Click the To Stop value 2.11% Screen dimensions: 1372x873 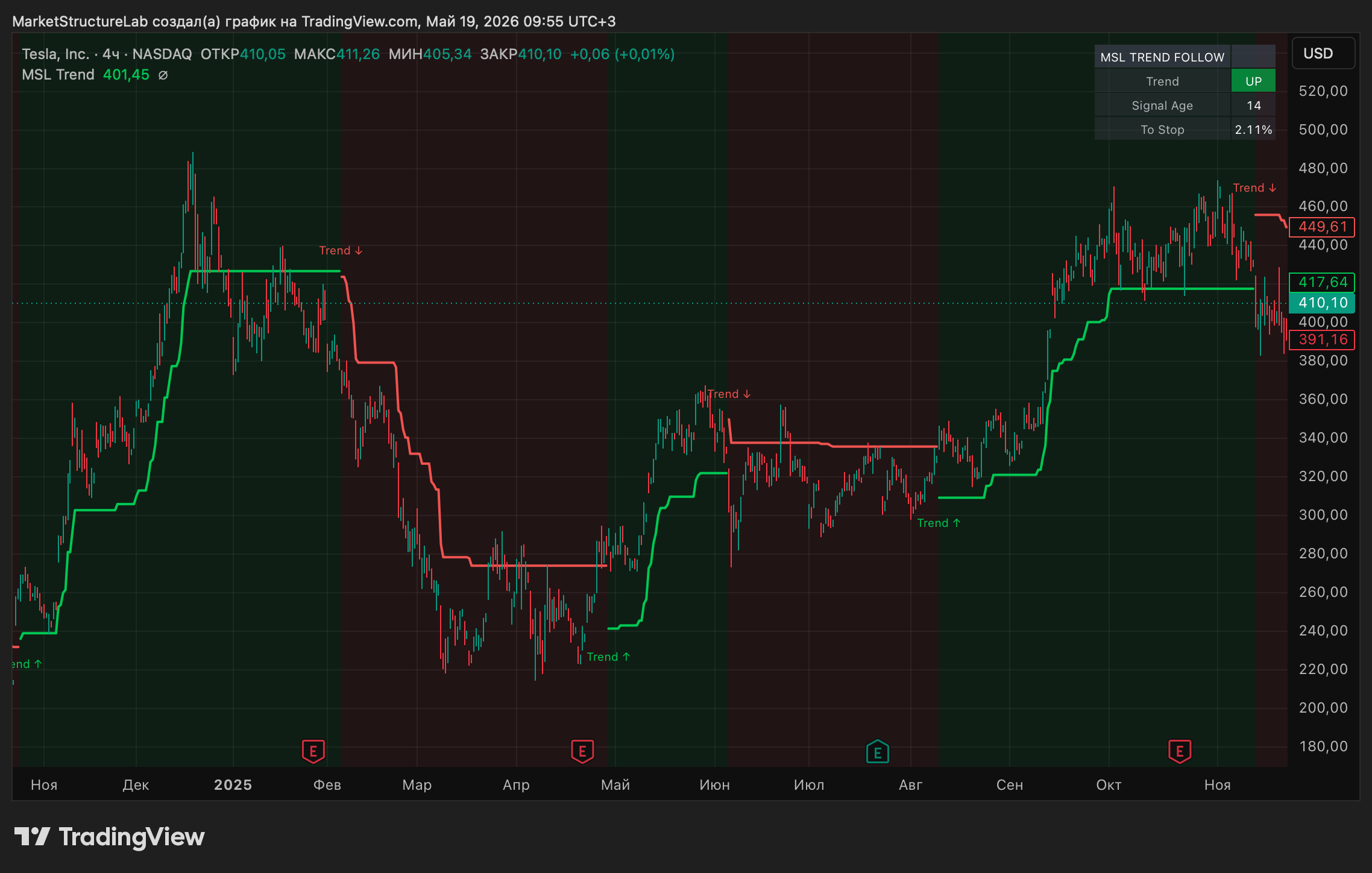point(1253,129)
